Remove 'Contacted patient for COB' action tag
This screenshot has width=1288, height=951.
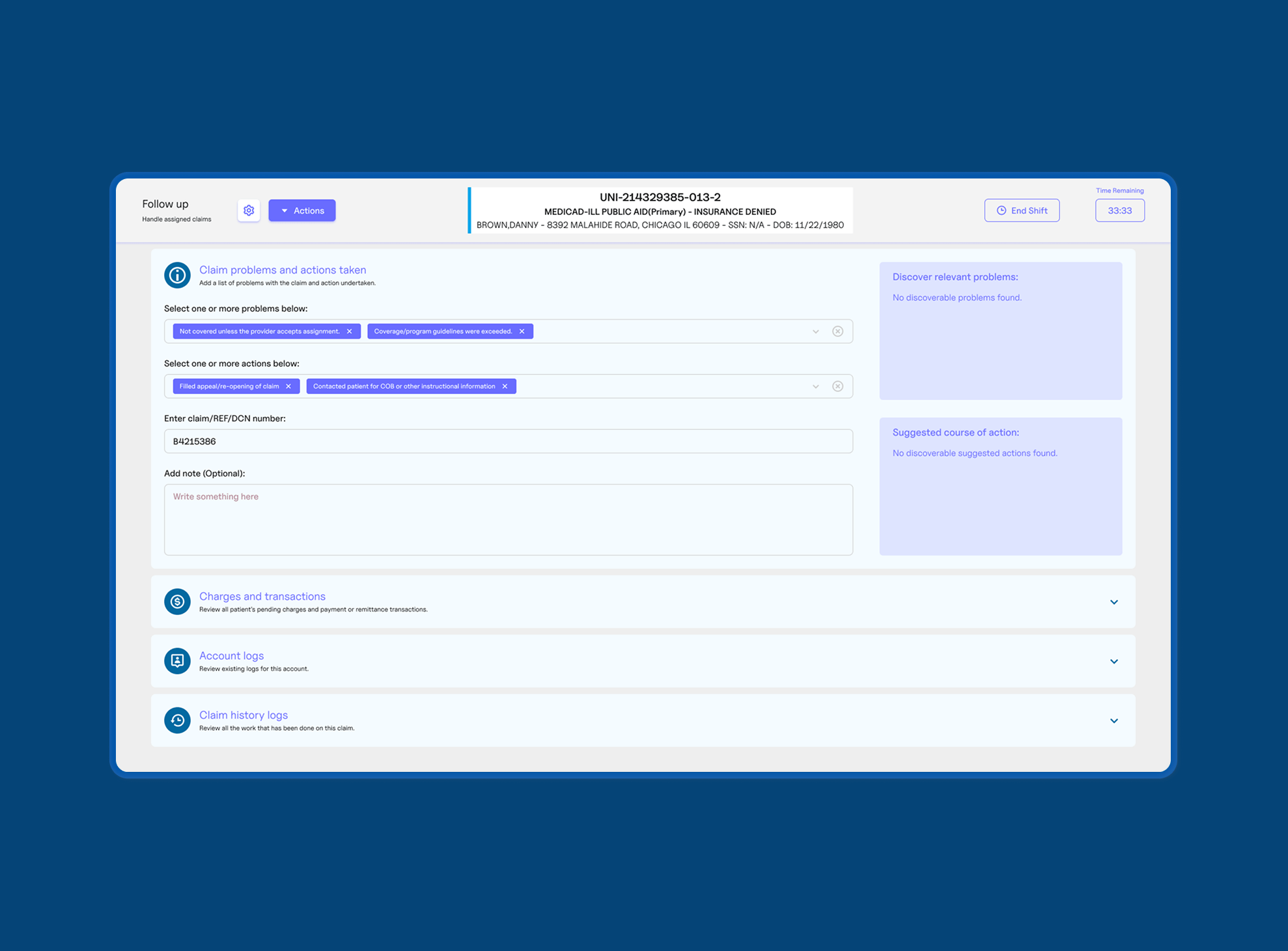pos(505,386)
